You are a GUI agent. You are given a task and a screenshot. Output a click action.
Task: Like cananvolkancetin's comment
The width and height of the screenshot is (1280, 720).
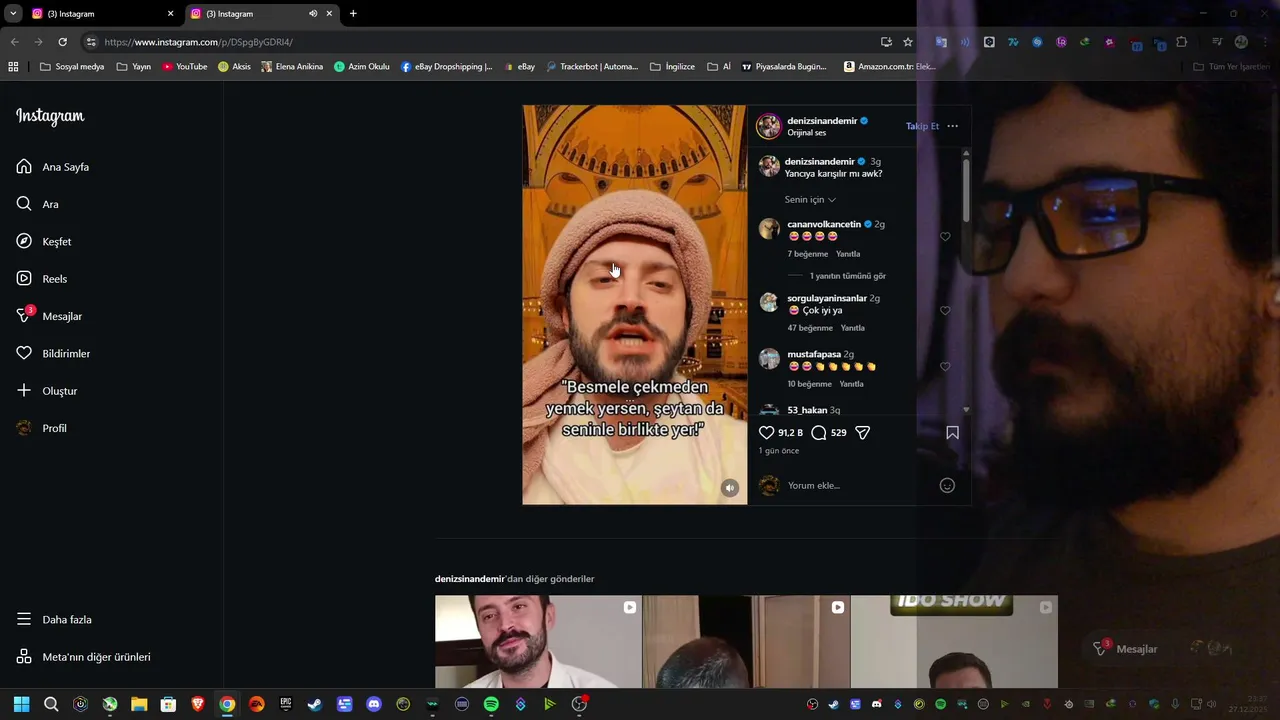[945, 237]
